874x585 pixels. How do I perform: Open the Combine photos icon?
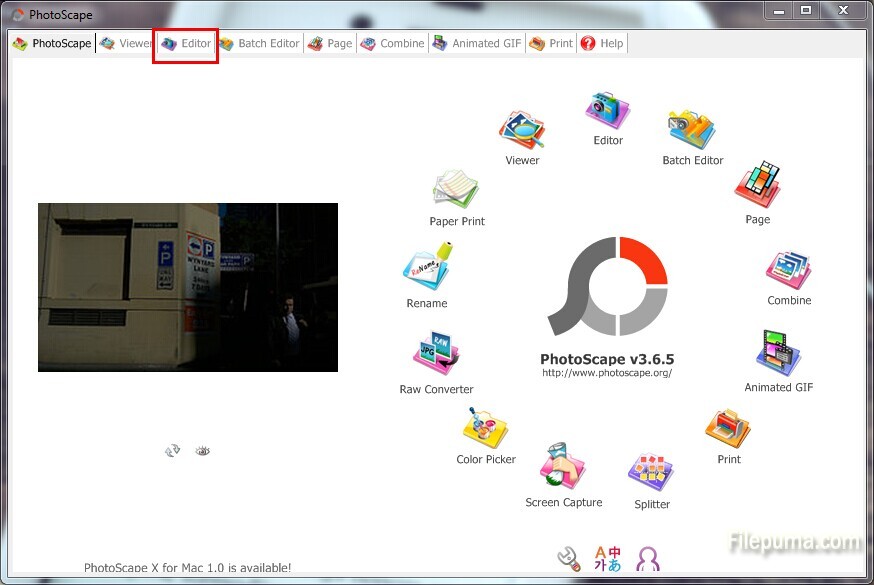789,270
